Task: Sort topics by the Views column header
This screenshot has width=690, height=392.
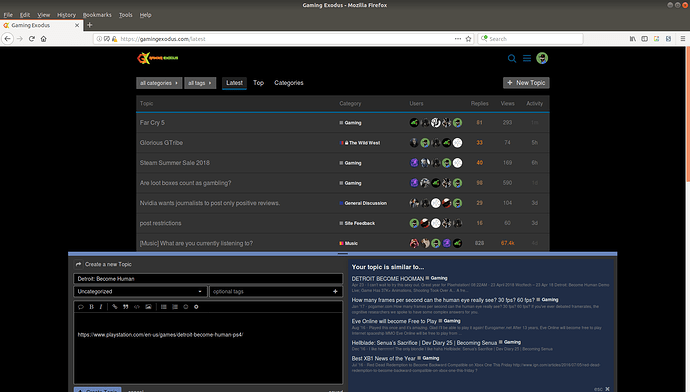Action: point(507,103)
